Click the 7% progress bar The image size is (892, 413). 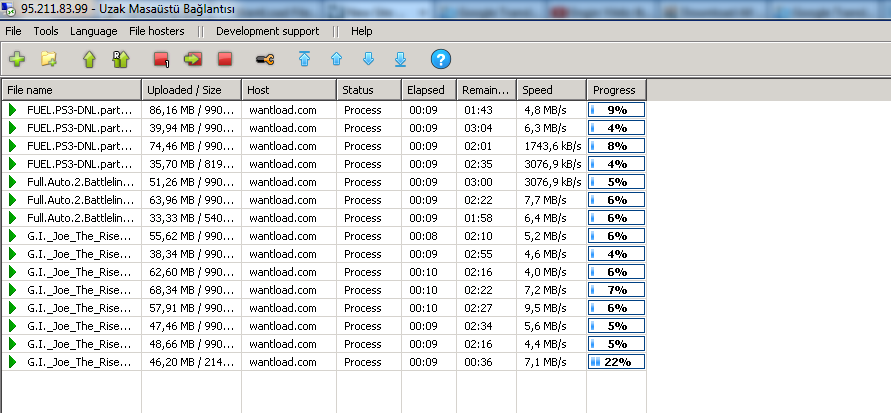pos(617,290)
